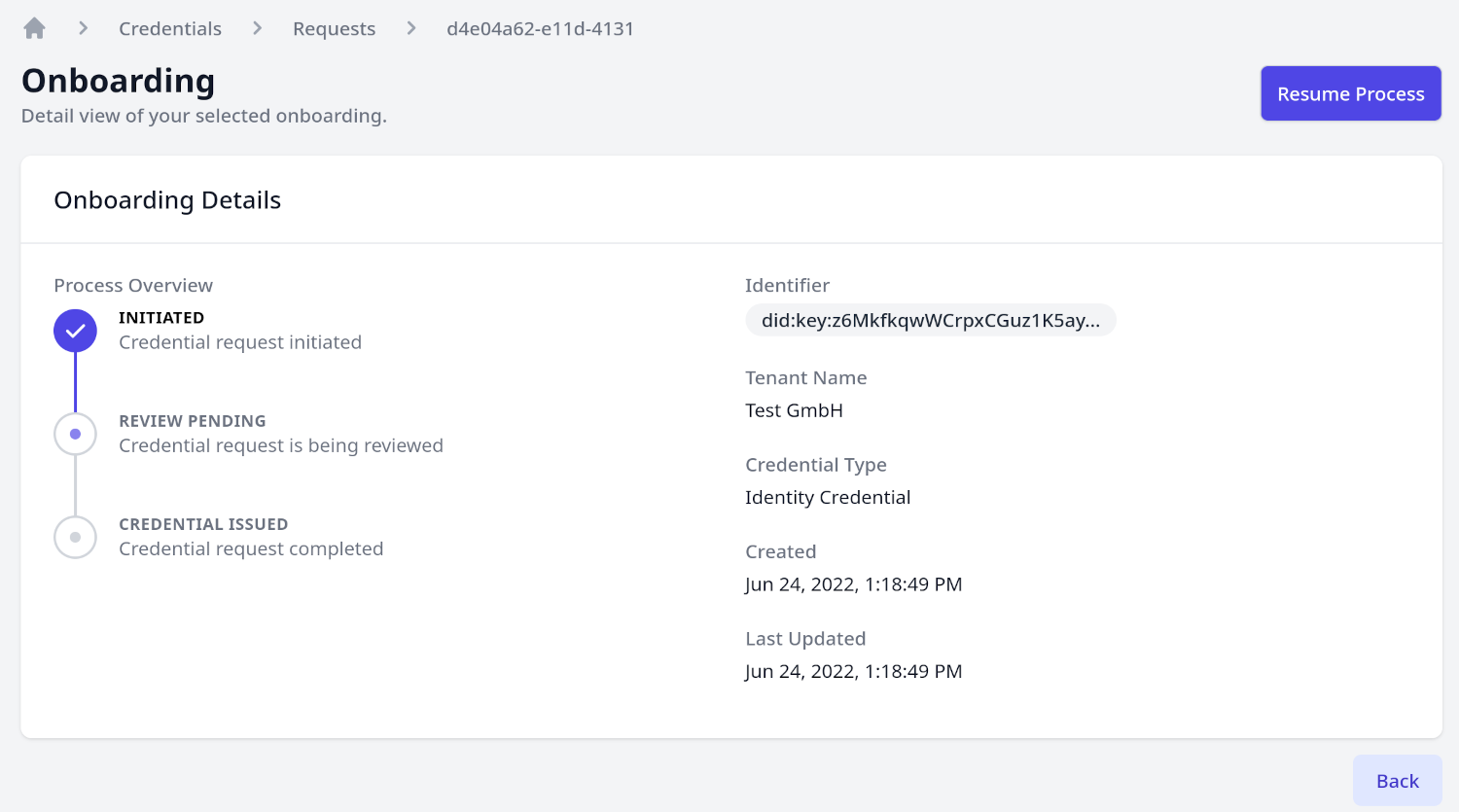Screen dimensions: 1459x812
Task: Click the d4e04a62-e11d-4131 breadcrumb
Action: 540,29
